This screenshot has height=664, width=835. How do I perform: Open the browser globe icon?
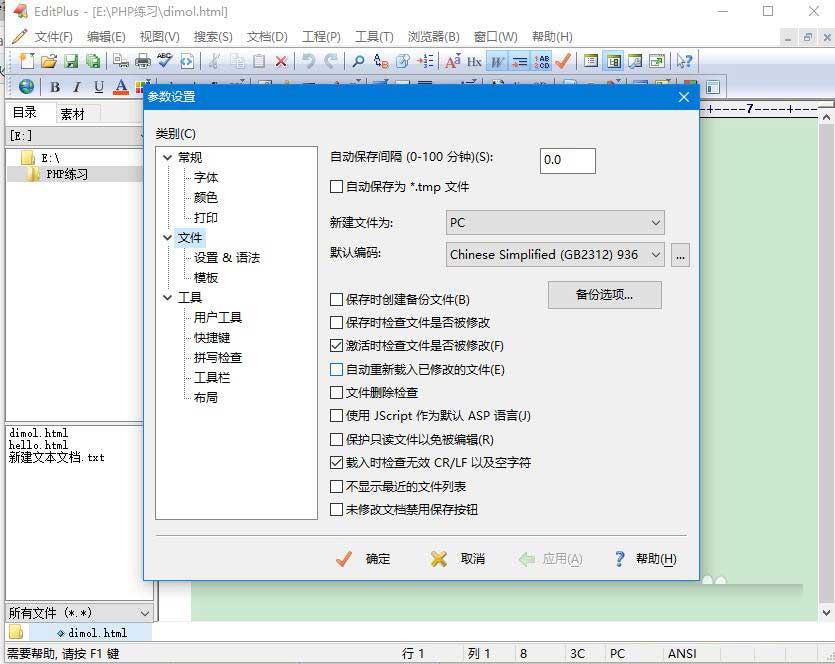[x=27, y=87]
